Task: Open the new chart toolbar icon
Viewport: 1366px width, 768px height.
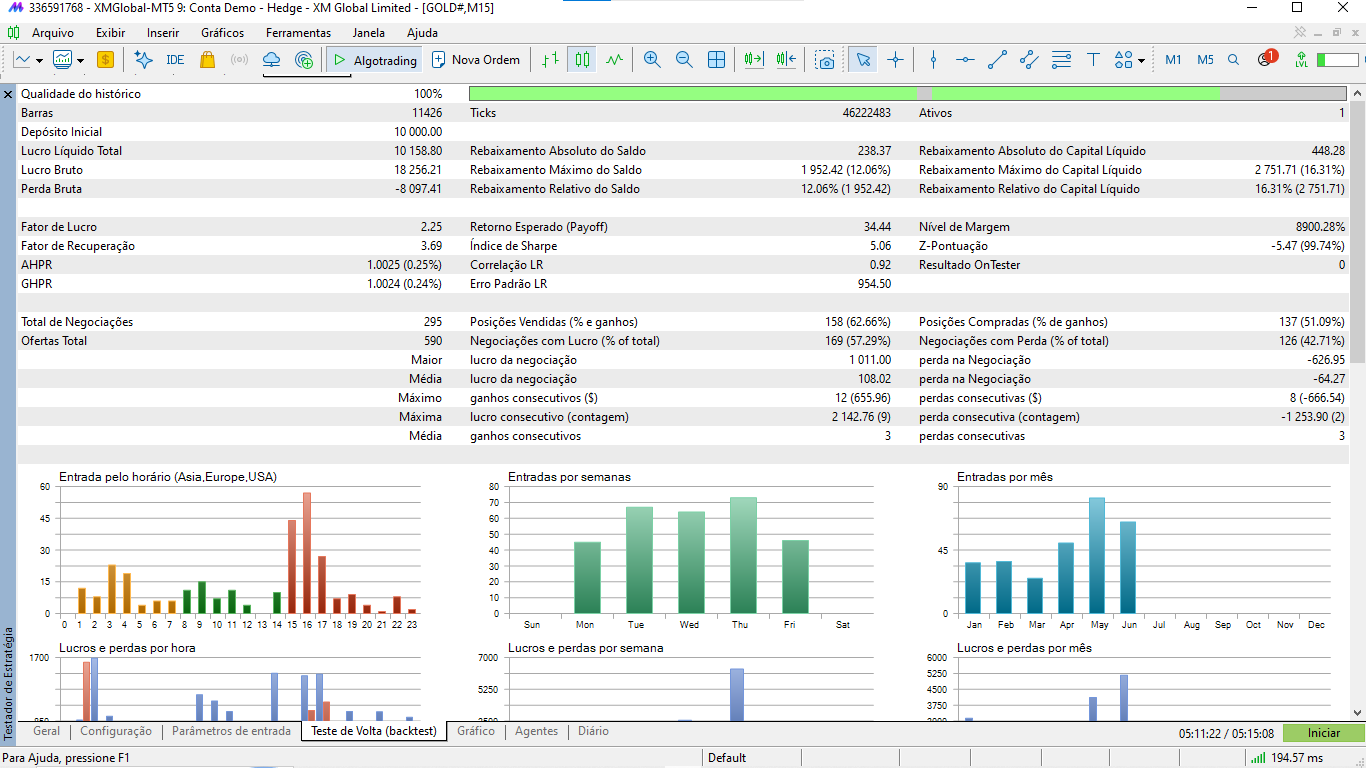Action: click(x=22, y=60)
